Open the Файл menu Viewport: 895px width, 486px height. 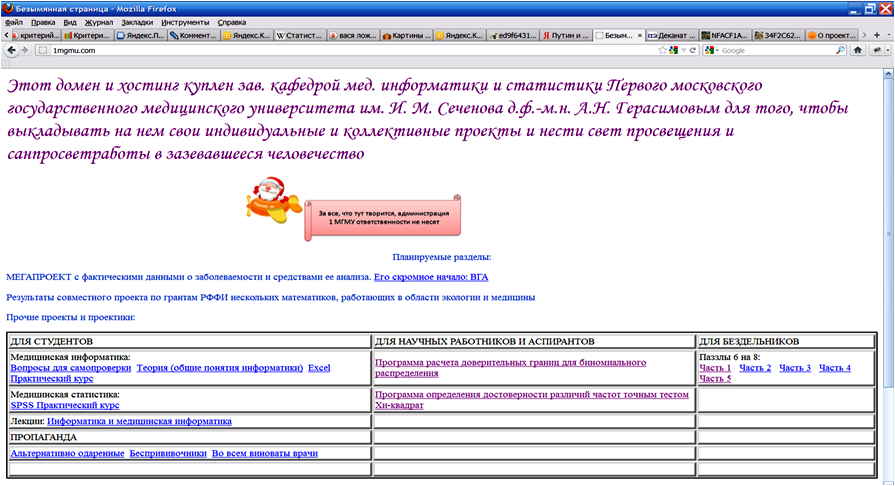[x=14, y=22]
